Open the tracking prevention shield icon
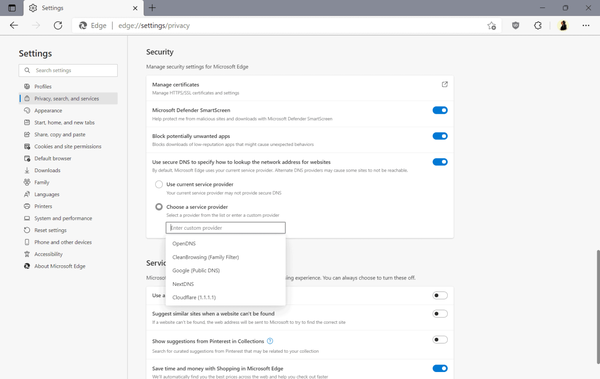600x379 pixels. [x=515, y=26]
